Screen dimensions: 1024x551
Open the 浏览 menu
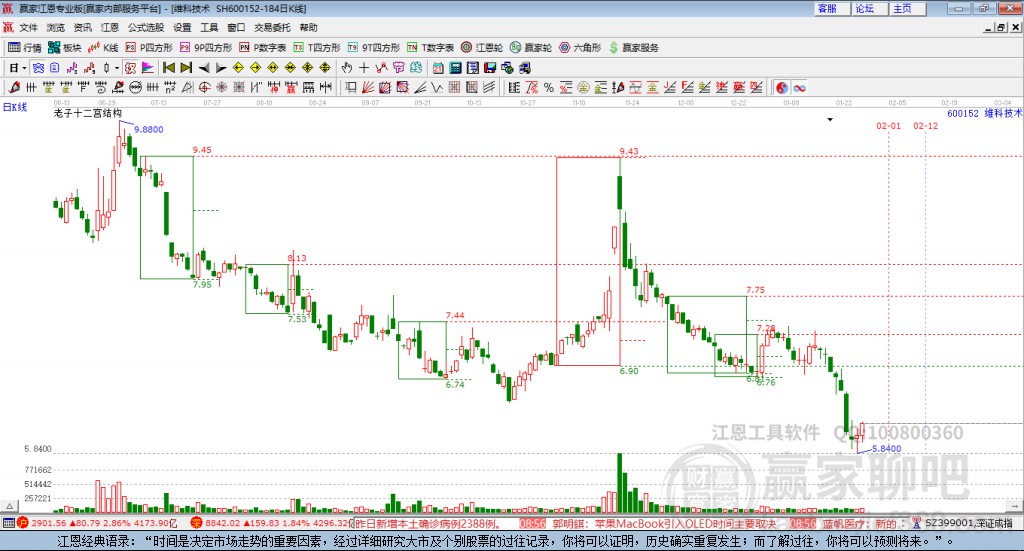(x=56, y=27)
